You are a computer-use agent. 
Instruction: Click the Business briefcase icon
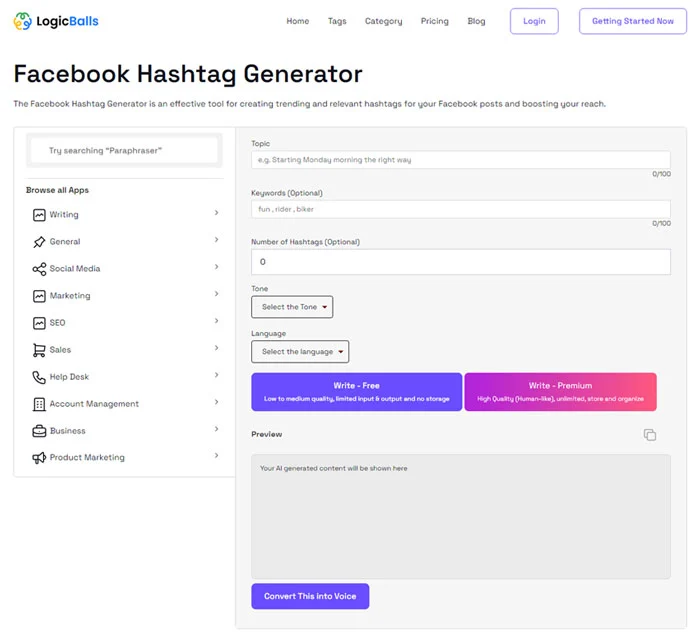tap(39, 431)
